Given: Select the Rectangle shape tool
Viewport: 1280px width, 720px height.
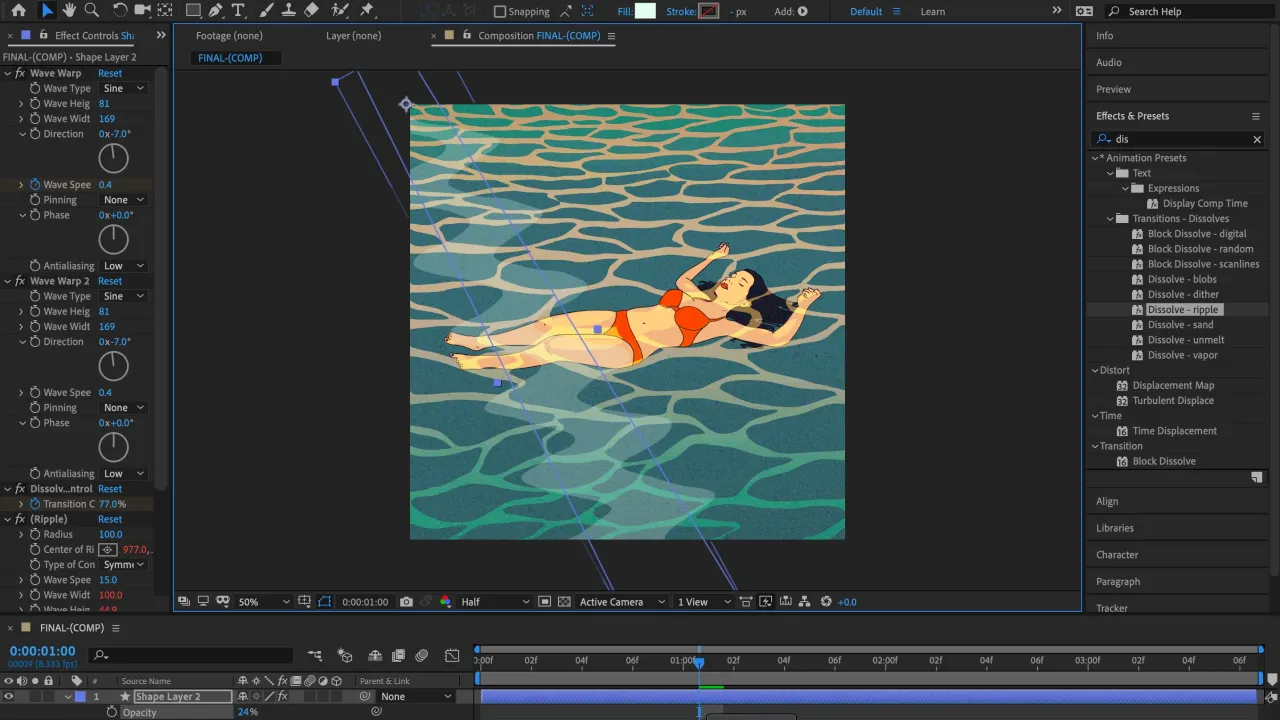Looking at the screenshot, I should [193, 11].
